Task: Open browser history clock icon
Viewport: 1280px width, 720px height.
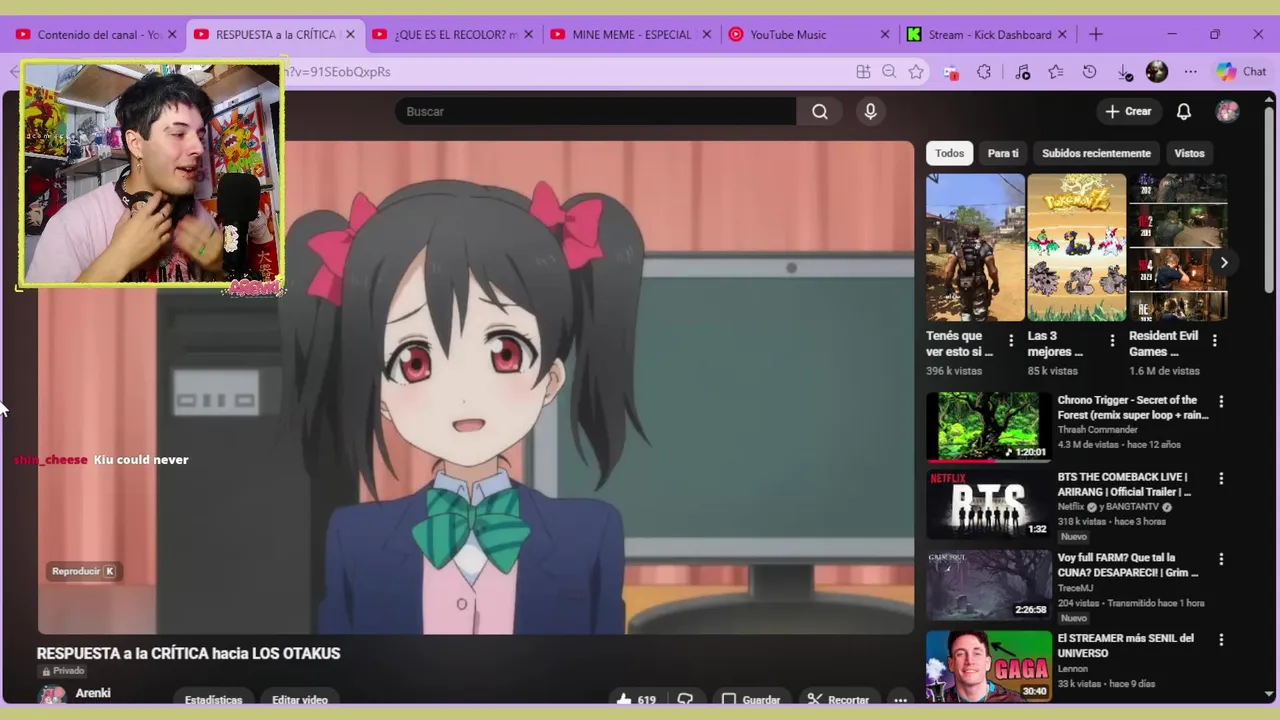Action: click(x=1090, y=72)
